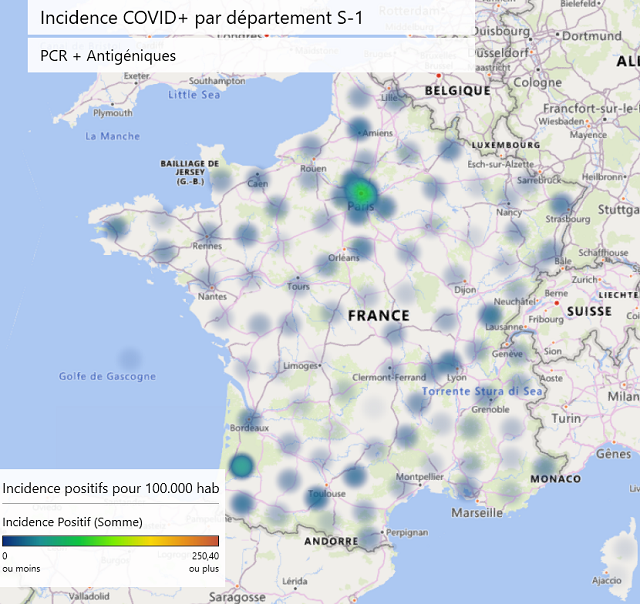
Task: Click the red capital marker in Belgium
Action: coord(438,74)
